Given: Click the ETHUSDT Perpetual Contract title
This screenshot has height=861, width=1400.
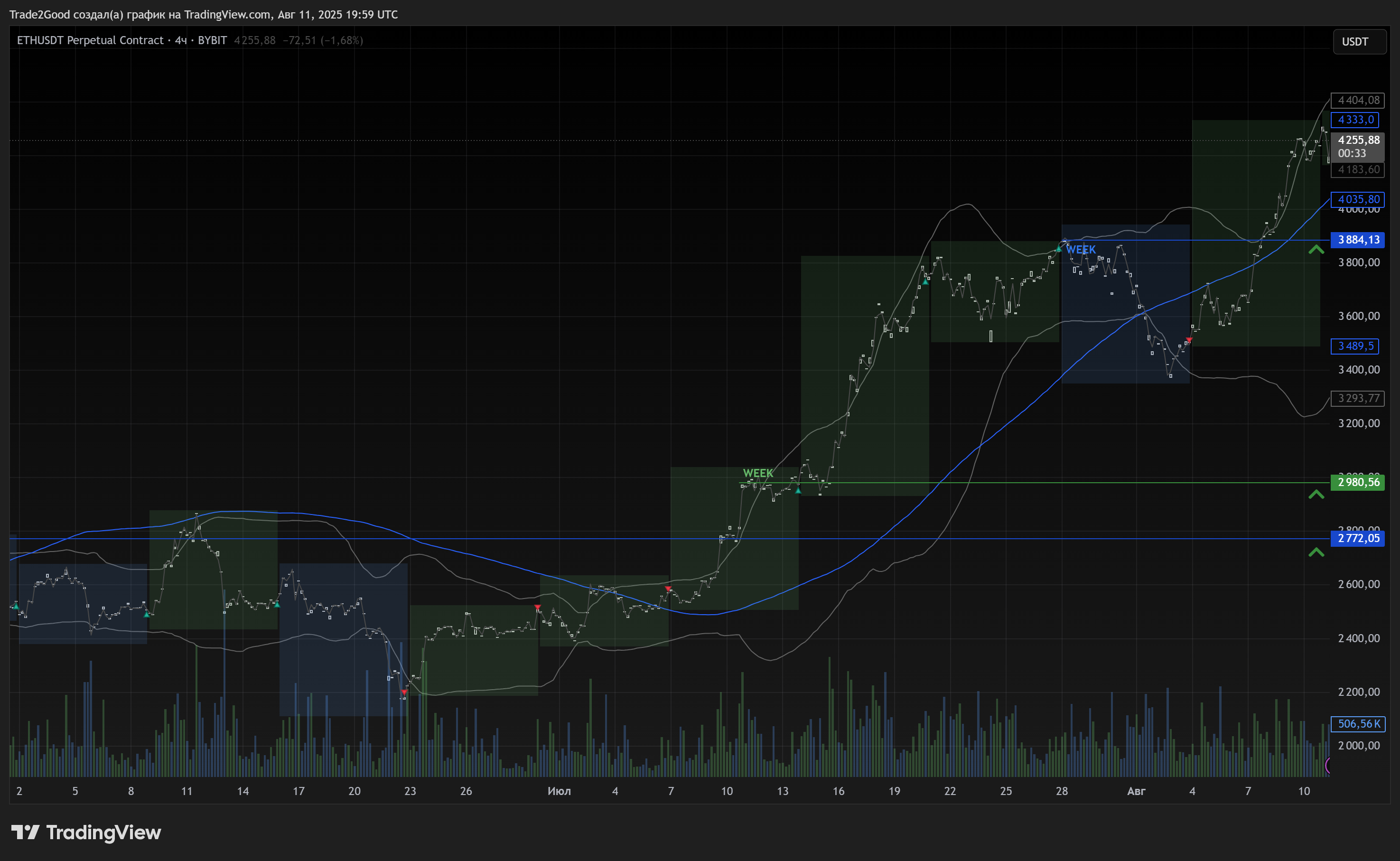Looking at the screenshot, I should tap(90, 40).
